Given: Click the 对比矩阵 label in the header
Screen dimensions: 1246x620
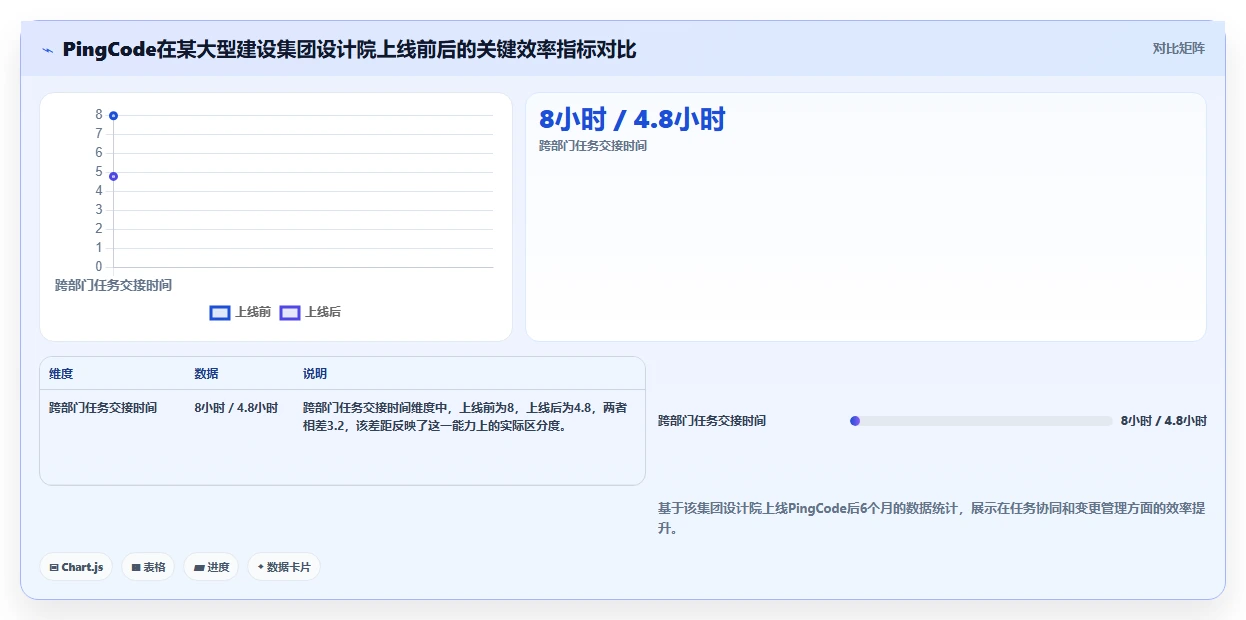Looking at the screenshot, I should (x=1179, y=48).
